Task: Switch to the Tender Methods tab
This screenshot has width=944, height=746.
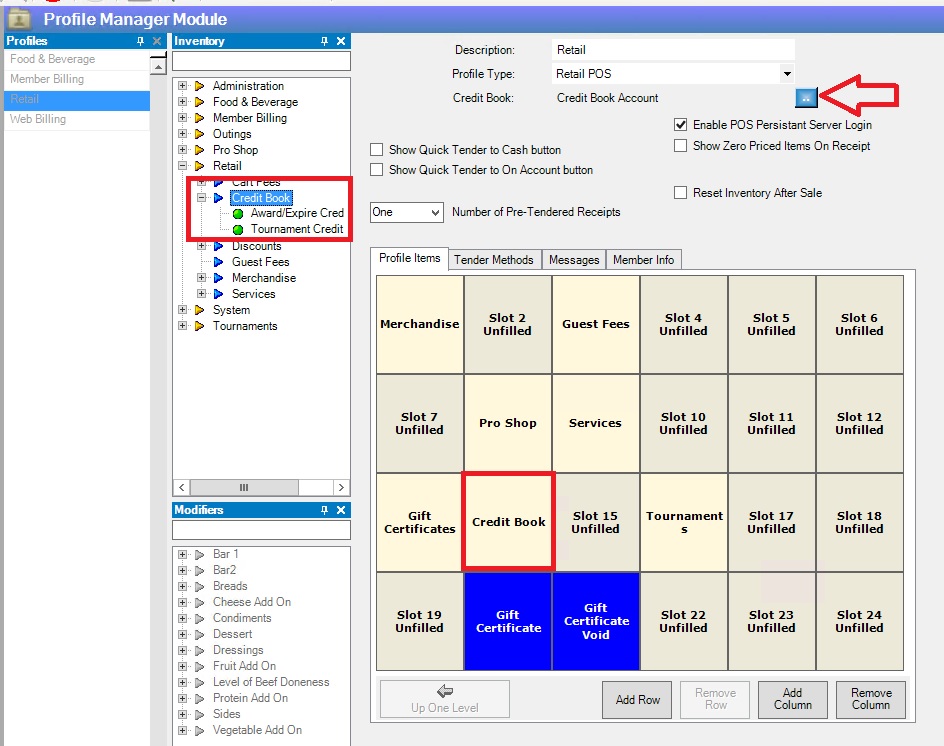Action: [x=494, y=260]
